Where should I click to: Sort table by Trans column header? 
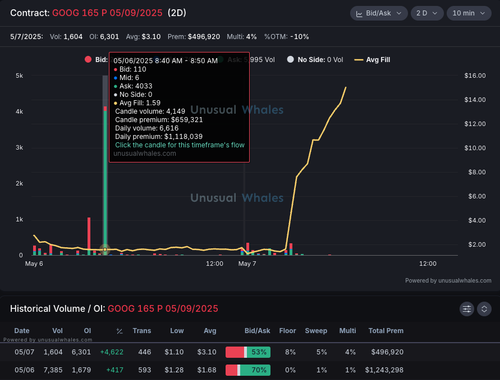click(142, 331)
